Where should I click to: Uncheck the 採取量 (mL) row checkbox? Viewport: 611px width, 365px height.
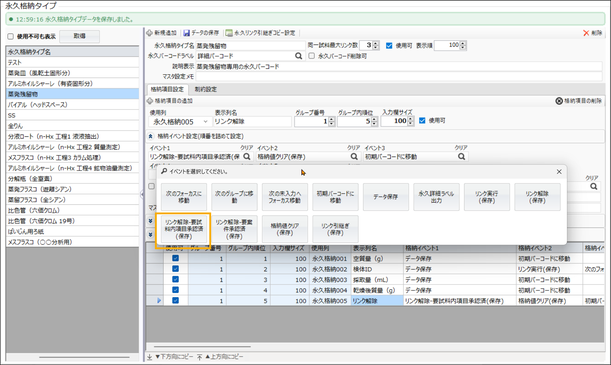click(x=175, y=279)
